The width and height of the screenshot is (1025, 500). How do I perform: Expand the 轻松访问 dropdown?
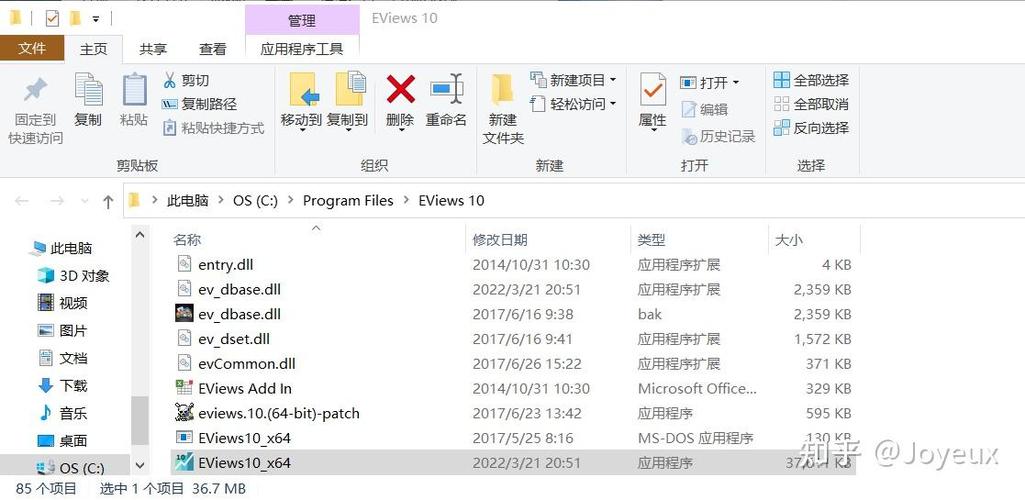coord(613,104)
